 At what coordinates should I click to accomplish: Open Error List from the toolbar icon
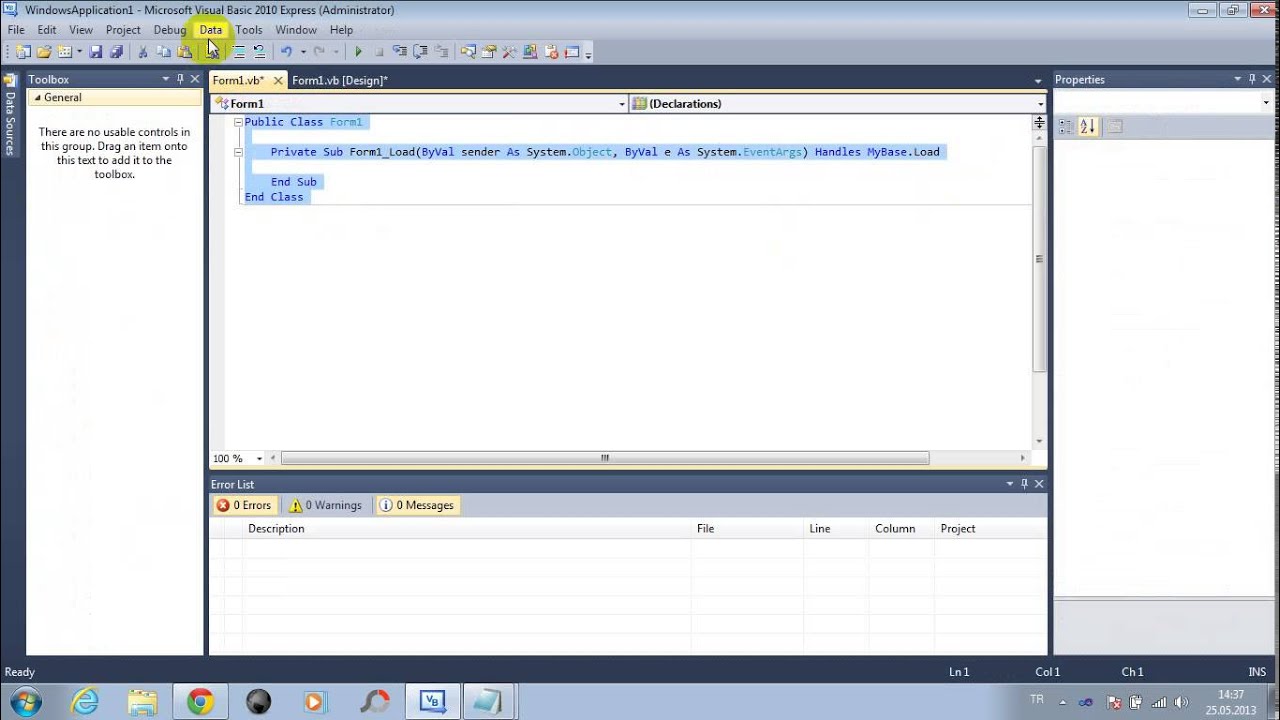(552, 51)
